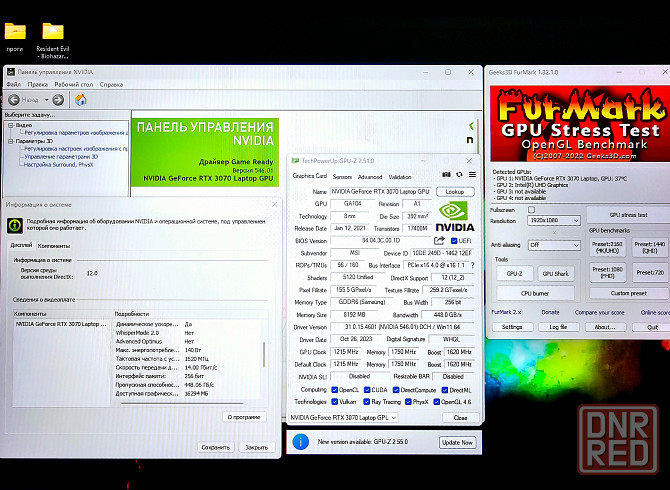Click Bus Interface question mark in GPU-Z
Viewport: 670px width, 490px height.
(473, 265)
